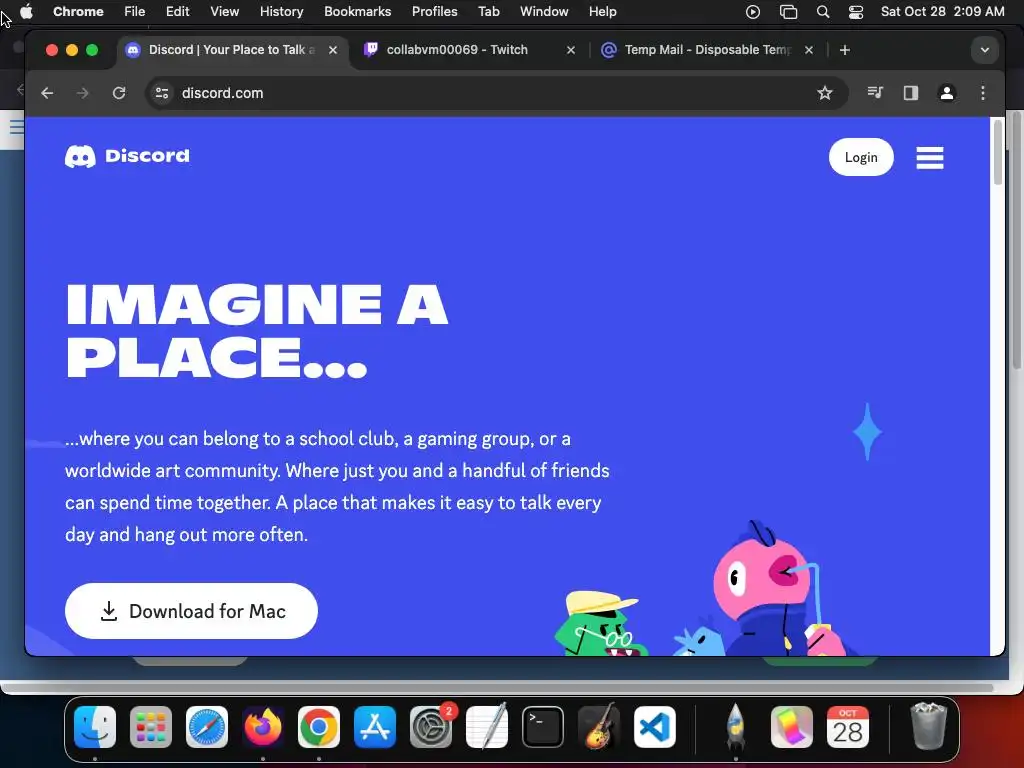Viewport: 1024px width, 768px height.
Task: Open the View menu
Action: pos(224,12)
